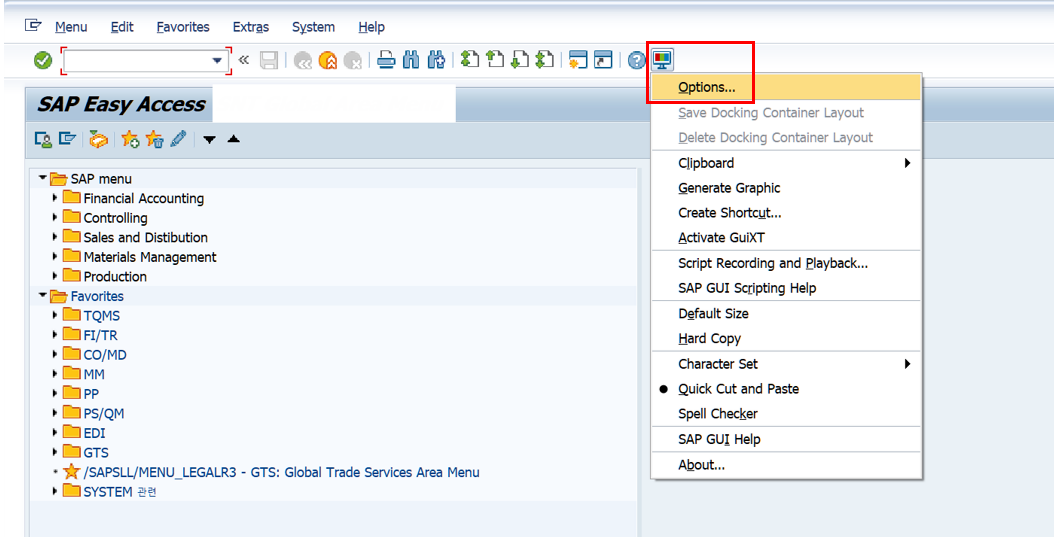Image resolution: width=1054 pixels, height=544 pixels.
Task: Select the SYSTEM 관련 folder
Action: coord(120,492)
